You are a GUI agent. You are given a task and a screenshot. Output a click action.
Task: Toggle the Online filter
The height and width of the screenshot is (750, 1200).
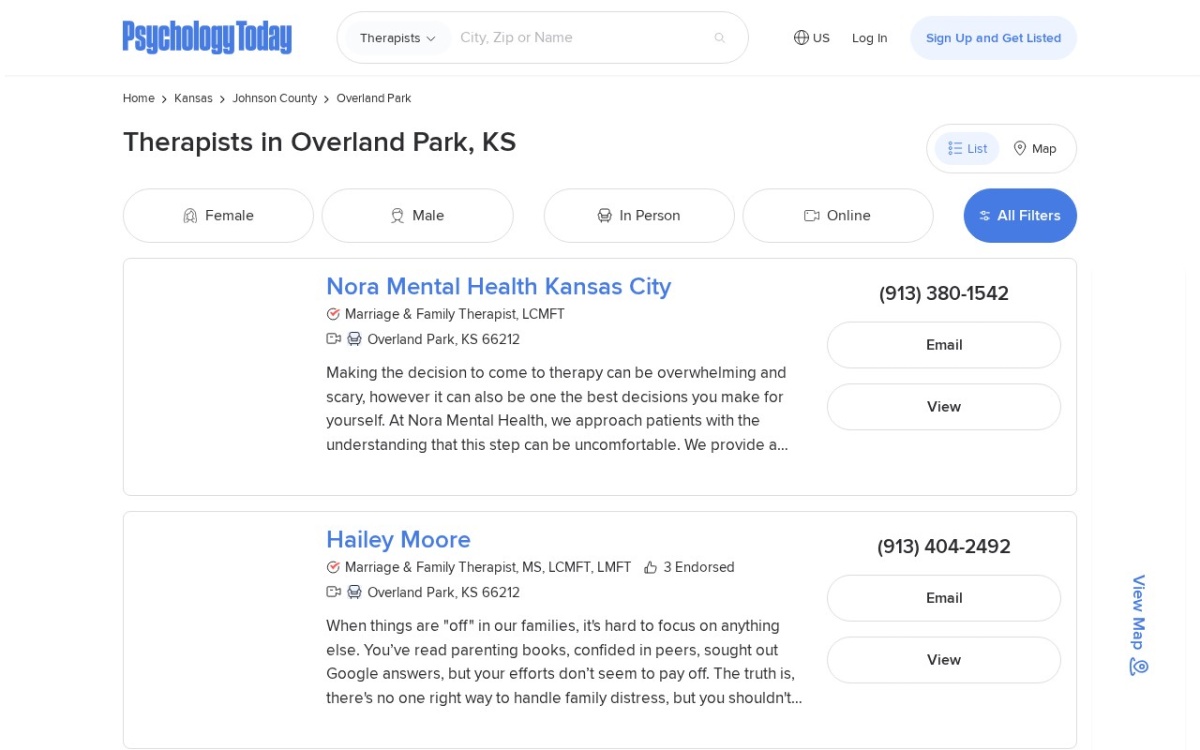click(x=838, y=215)
